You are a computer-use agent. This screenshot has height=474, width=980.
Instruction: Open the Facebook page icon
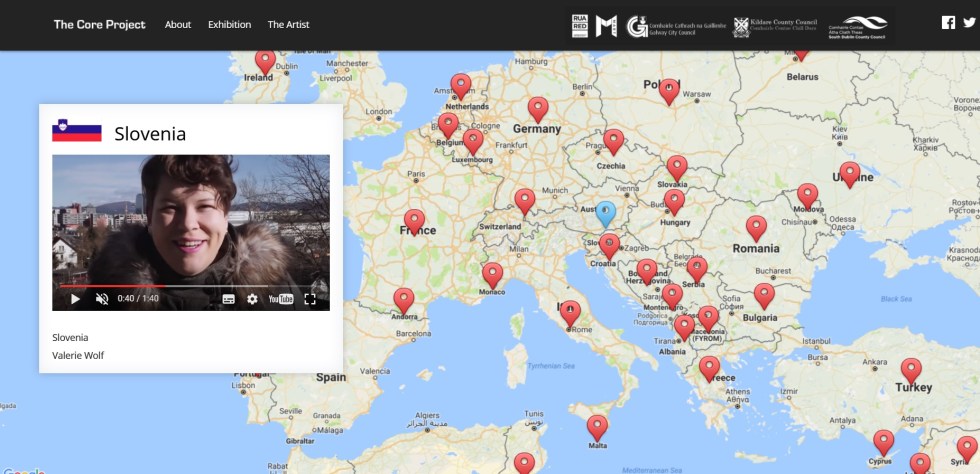click(x=949, y=24)
